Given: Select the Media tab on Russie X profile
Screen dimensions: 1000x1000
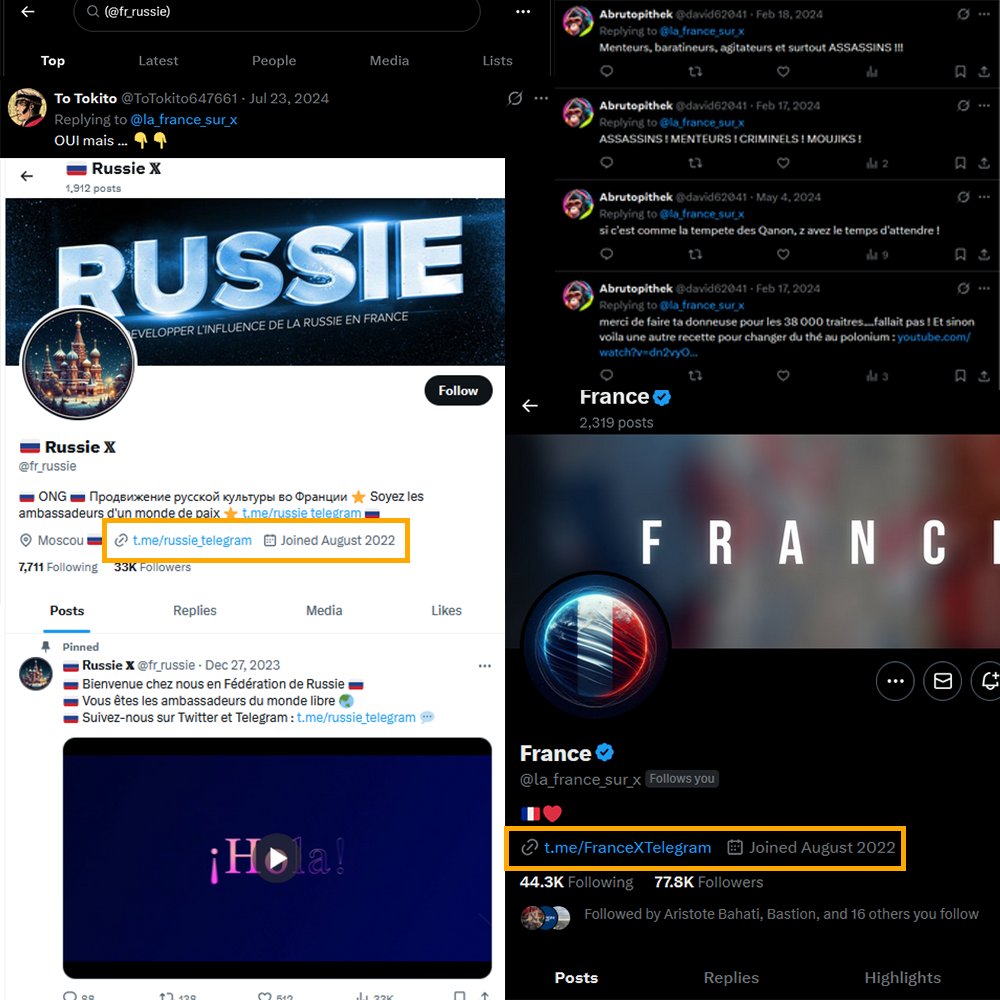Looking at the screenshot, I should click(x=324, y=610).
